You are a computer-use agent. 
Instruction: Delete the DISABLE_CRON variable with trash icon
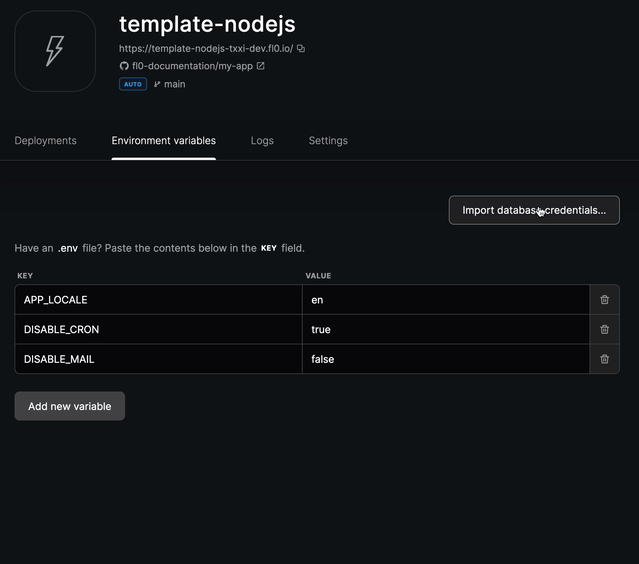(604, 329)
